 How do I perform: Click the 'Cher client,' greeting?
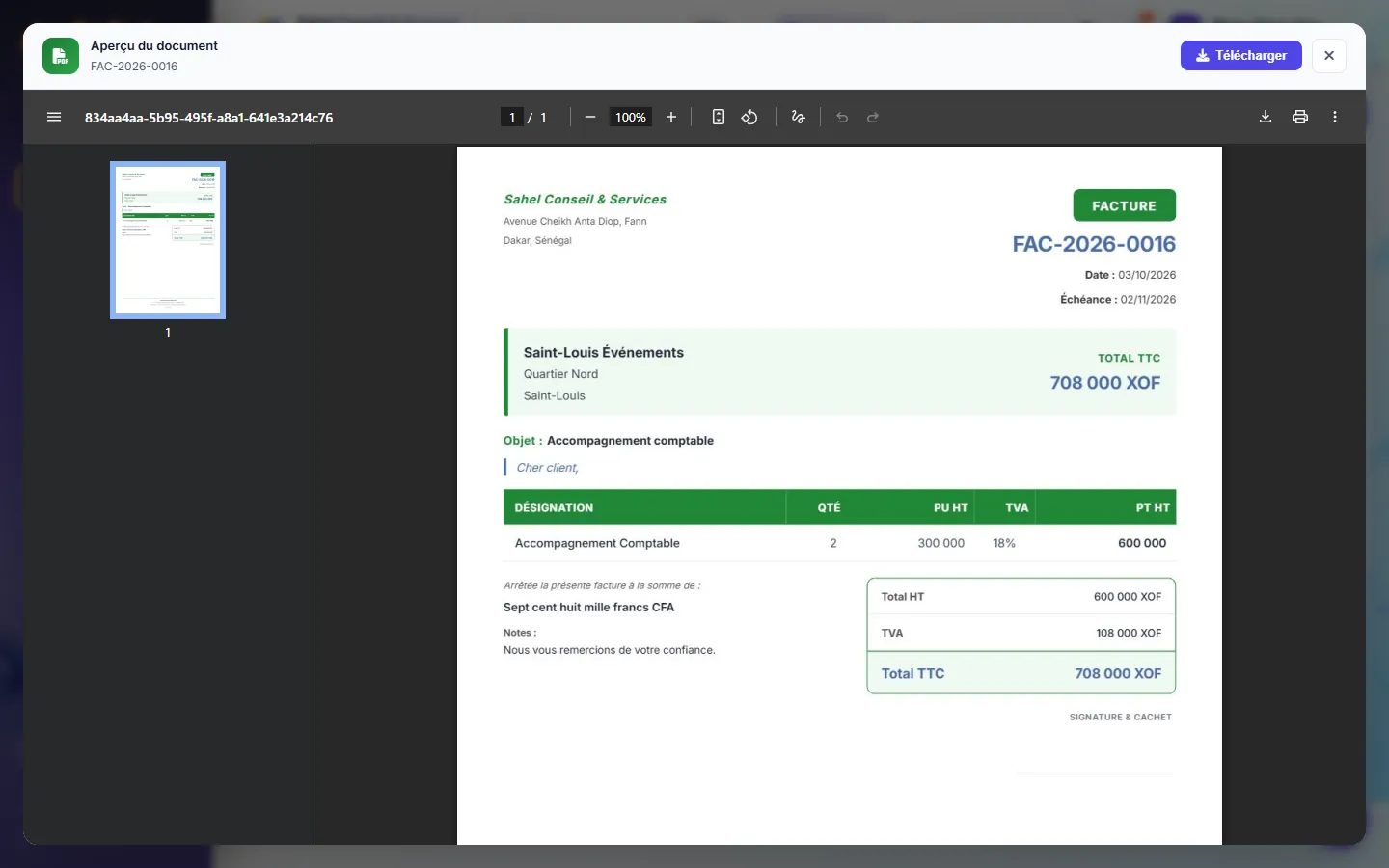(547, 468)
